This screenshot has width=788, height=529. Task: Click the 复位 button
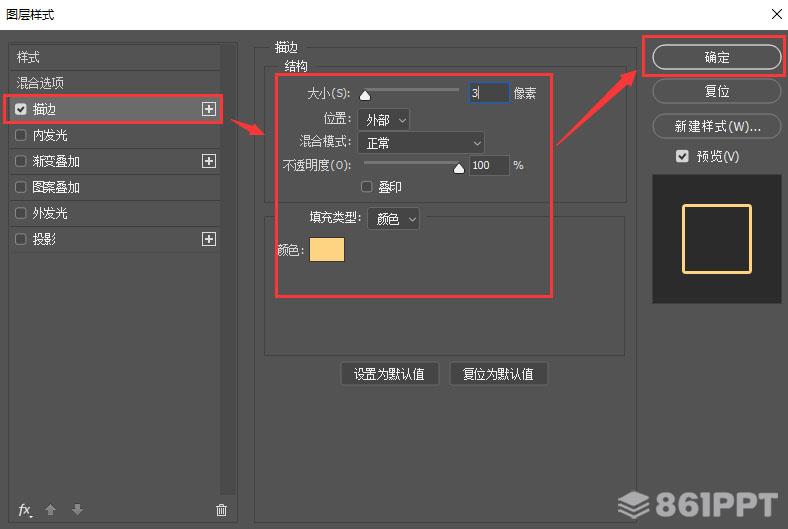coord(717,91)
